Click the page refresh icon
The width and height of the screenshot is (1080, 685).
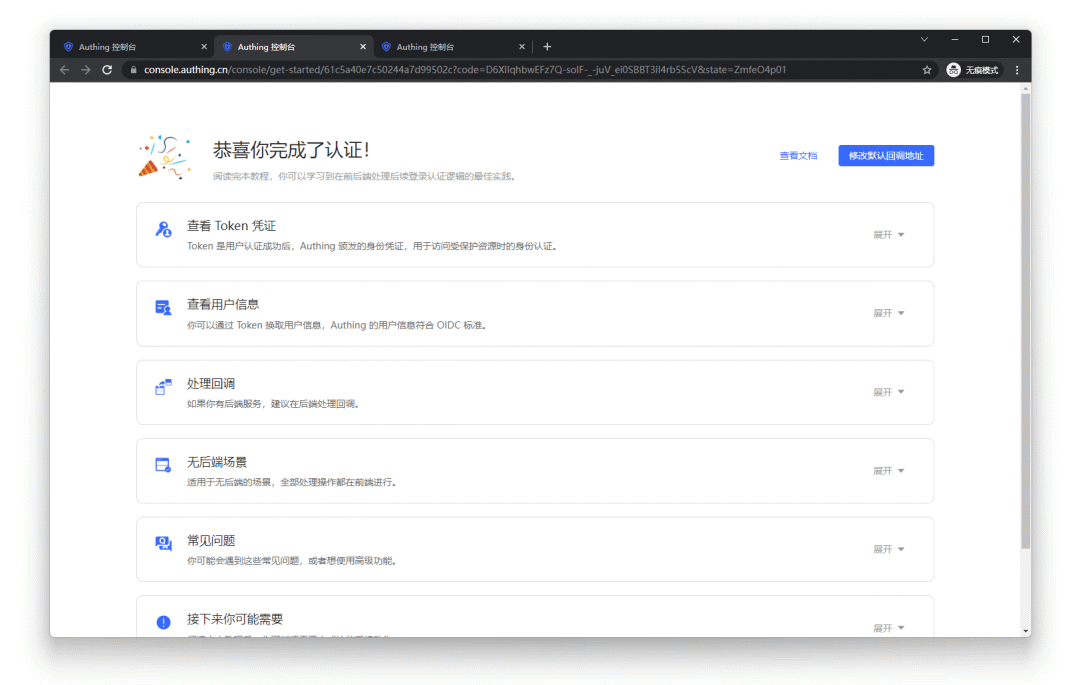107,70
